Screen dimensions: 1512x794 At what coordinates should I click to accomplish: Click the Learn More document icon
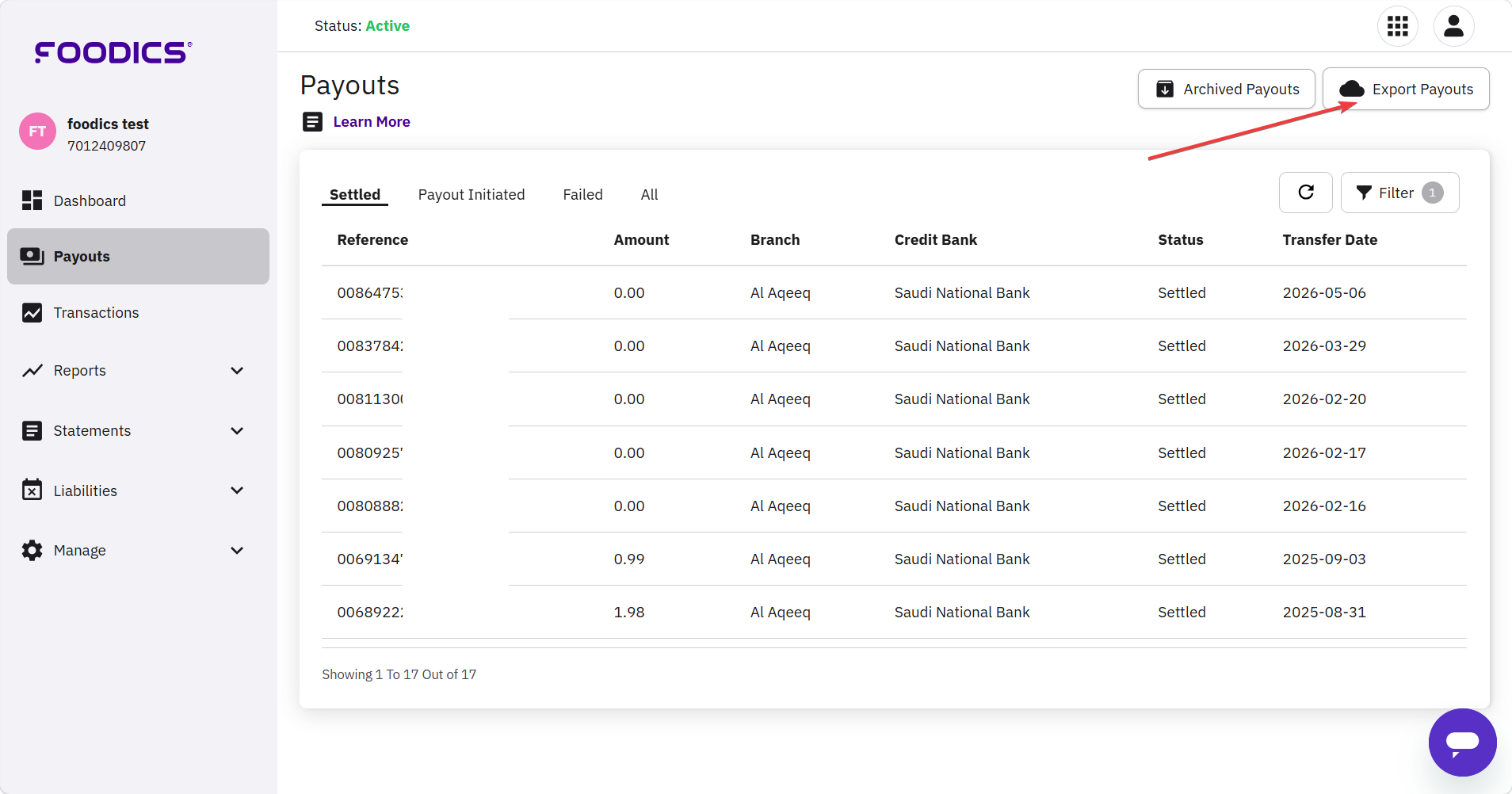pyautogui.click(x=313, y=121)
